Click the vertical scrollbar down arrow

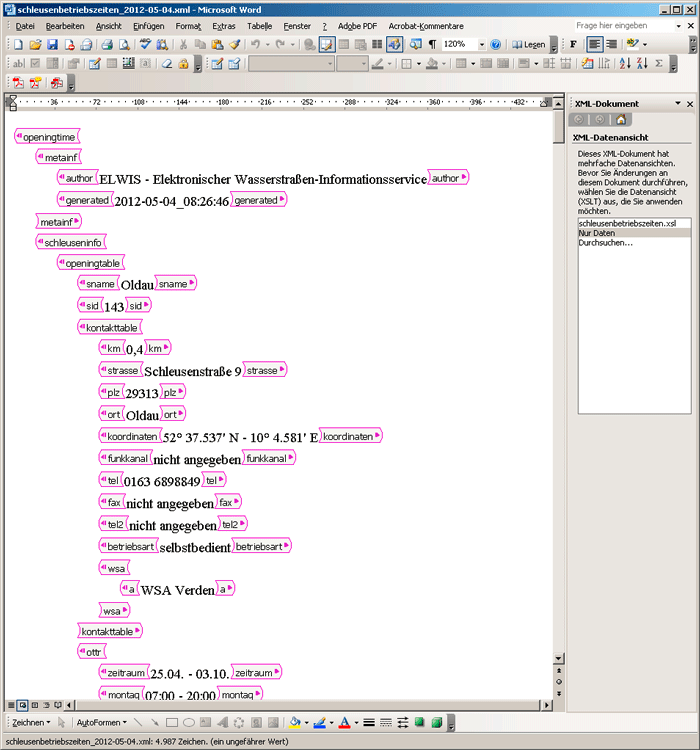click(x=558, y=658)
